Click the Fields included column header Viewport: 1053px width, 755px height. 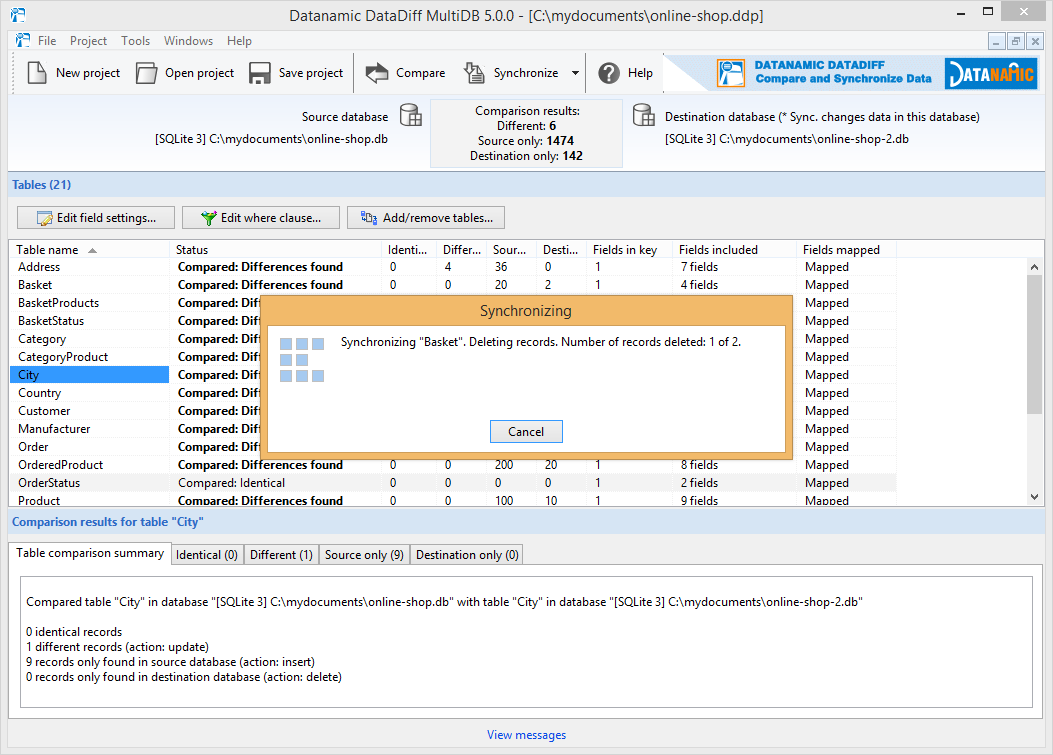coord(735,250)
